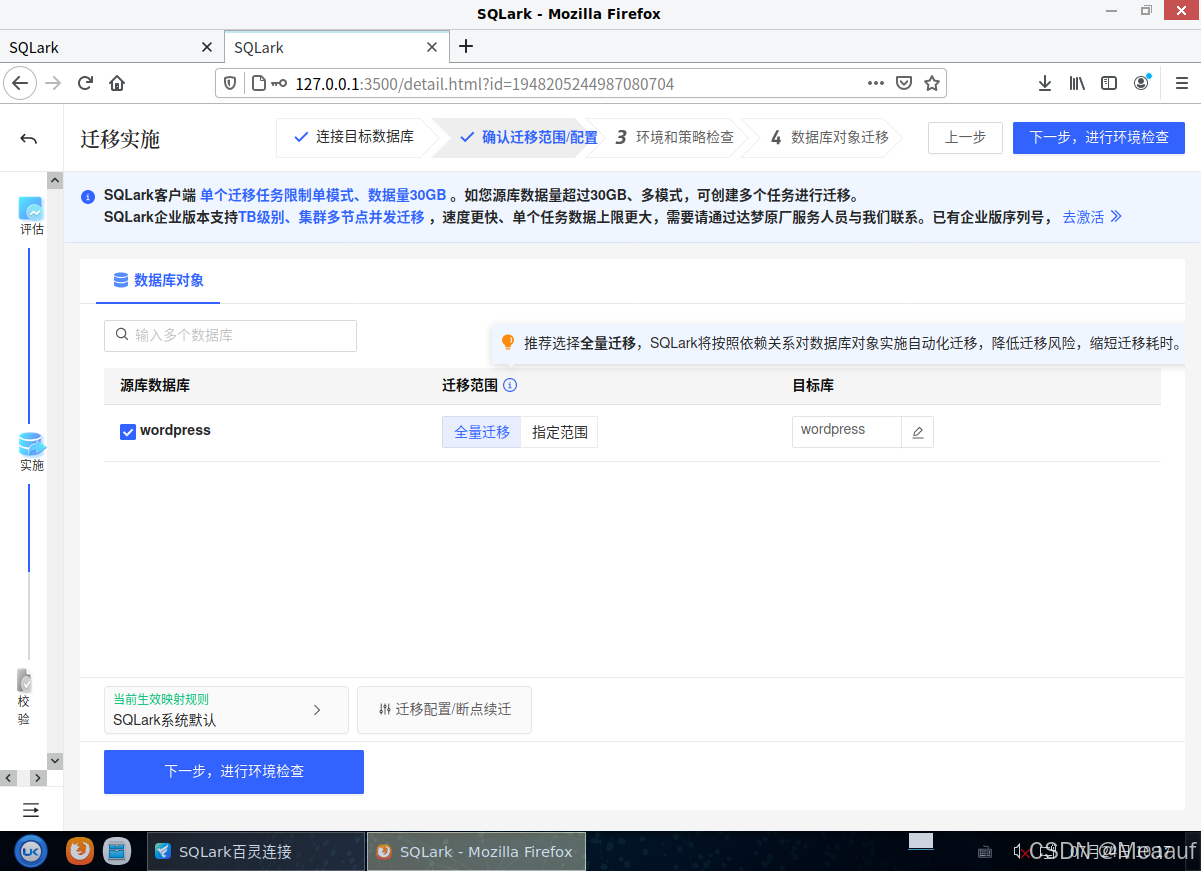The image size is (1201, 871).
Task: Click the 源库数据库 column header
Action: coord(155,385)
